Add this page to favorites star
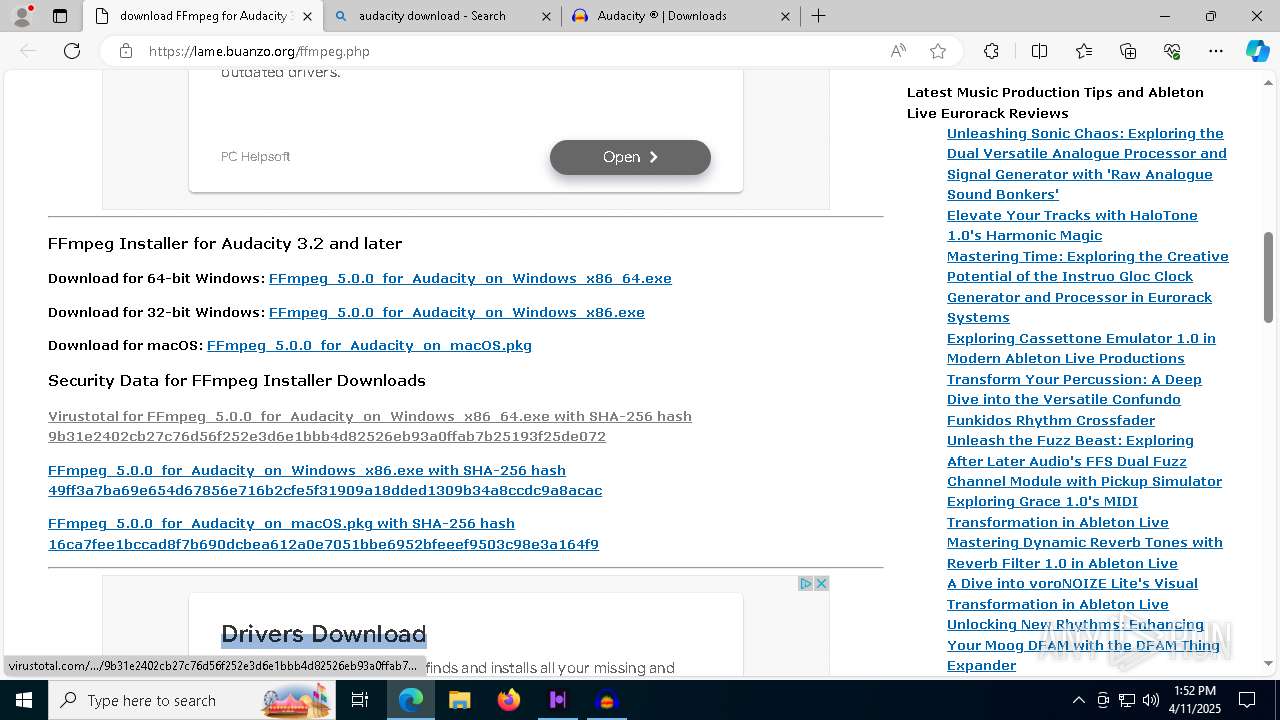Screen dimensions: 1280x720 [938, 51]
